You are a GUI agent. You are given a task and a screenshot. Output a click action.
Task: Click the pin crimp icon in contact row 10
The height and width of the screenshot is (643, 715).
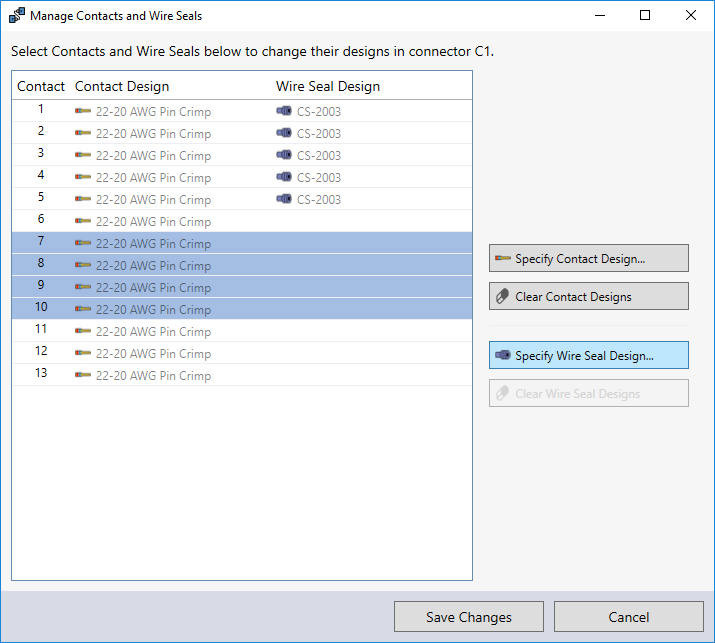[83, 309]
